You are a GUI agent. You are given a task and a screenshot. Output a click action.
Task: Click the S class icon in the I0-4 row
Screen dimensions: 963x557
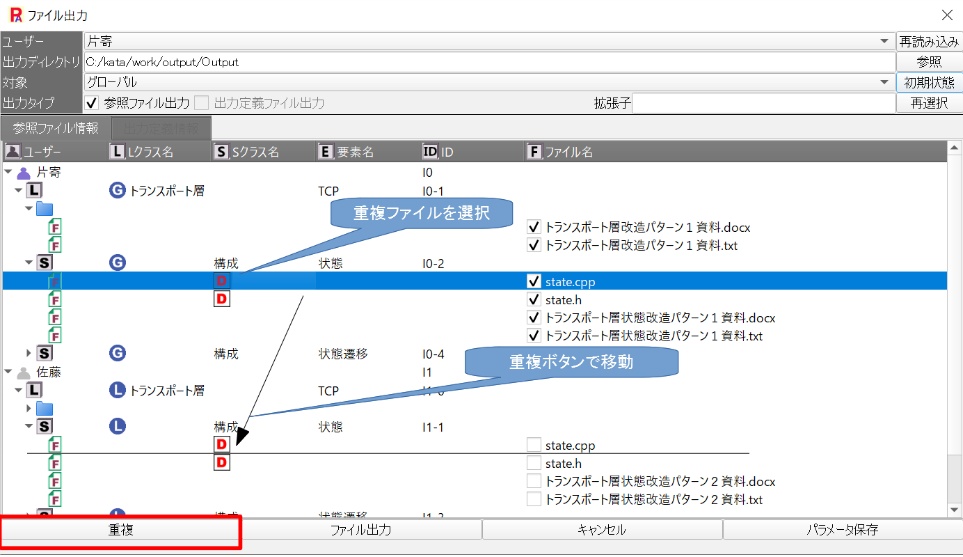point(45,353)
